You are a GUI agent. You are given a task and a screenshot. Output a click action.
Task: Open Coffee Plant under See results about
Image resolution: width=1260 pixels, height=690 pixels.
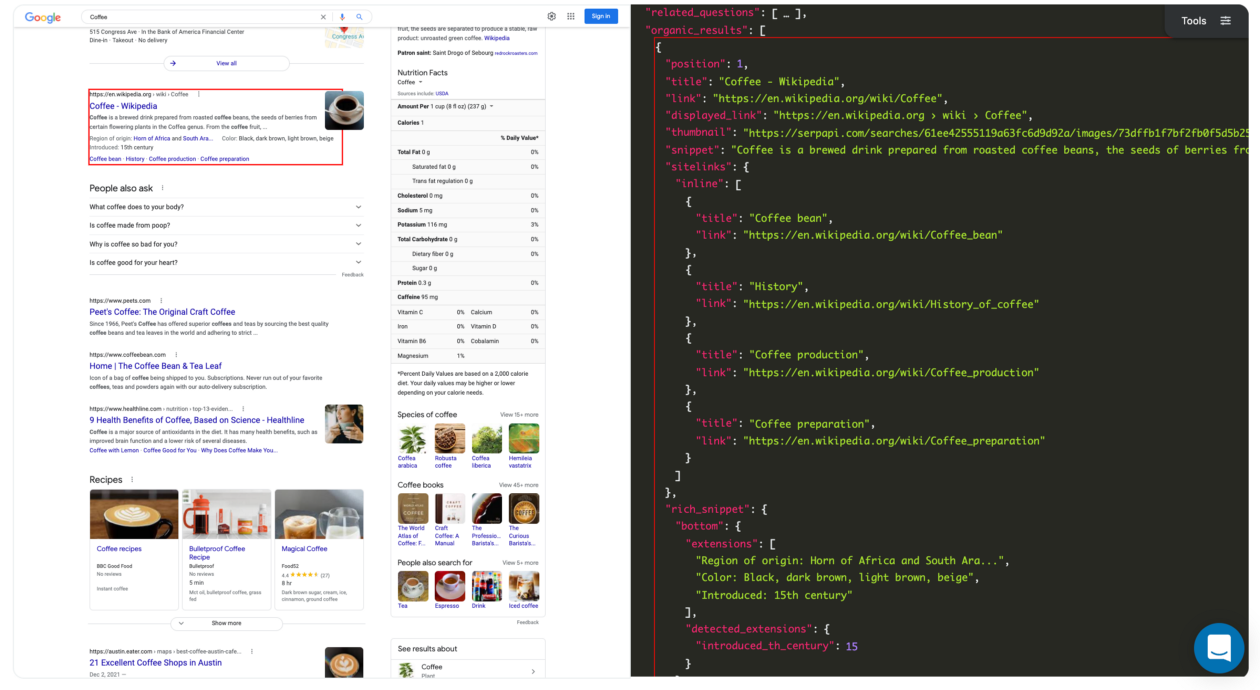pos(468,671)
